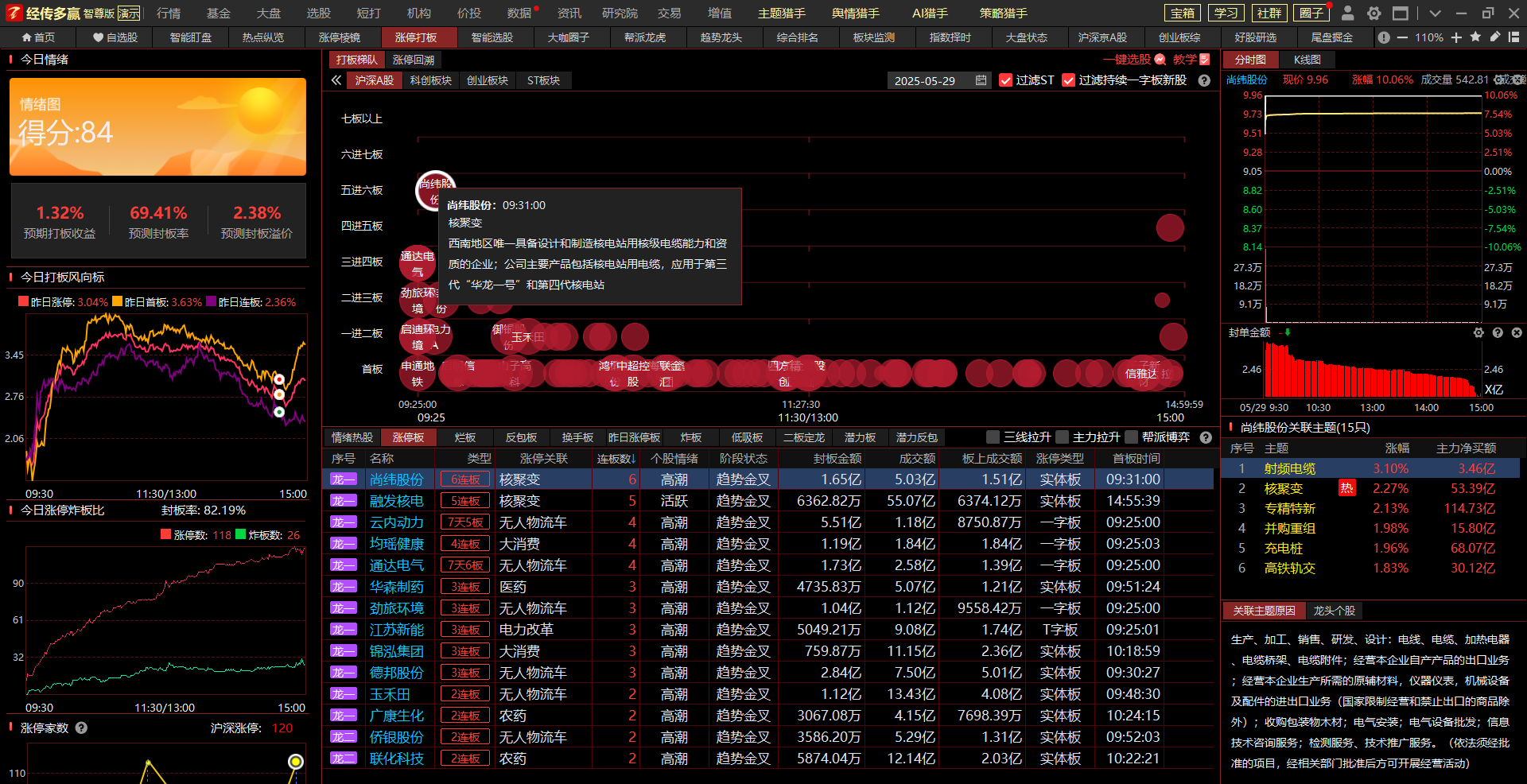1527x784 pixels.
Task: Click the star favorite icon
Action: 1476,37
